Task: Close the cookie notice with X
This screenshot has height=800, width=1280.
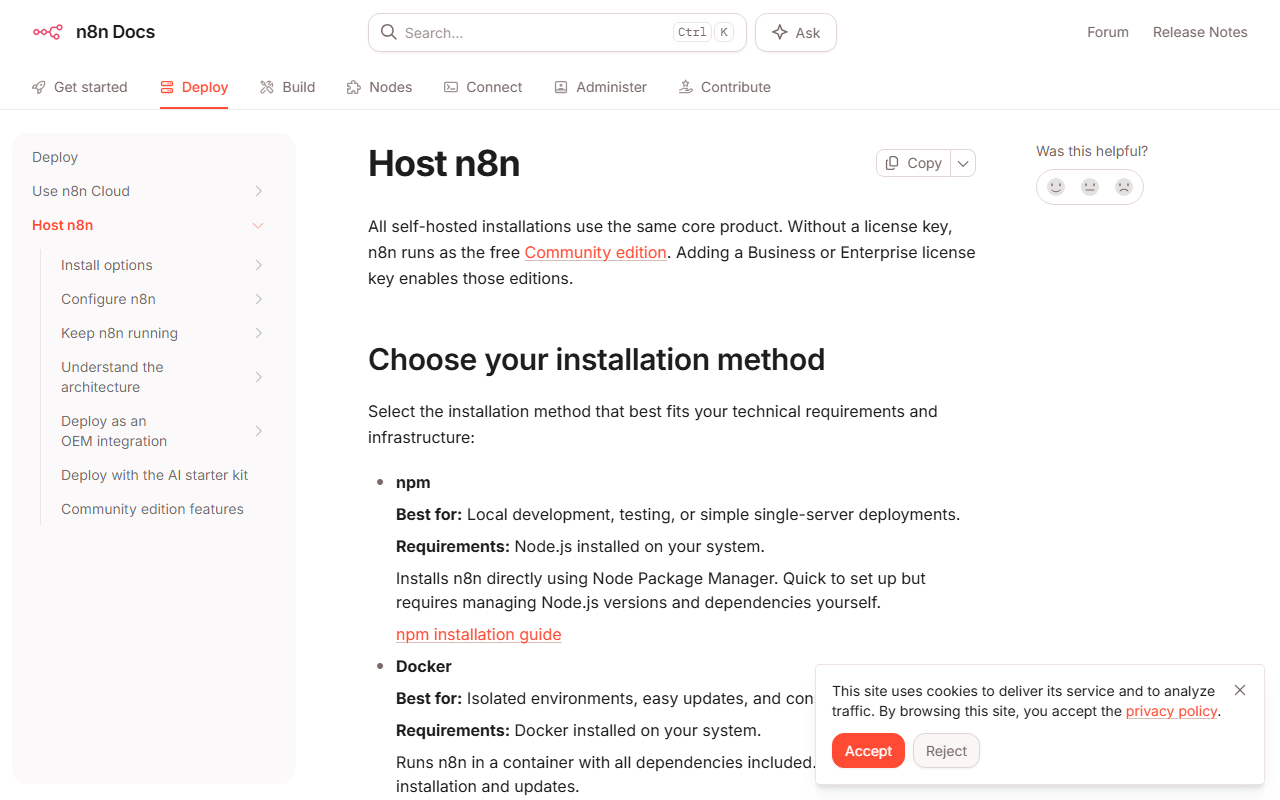Action: [1240, 690]
